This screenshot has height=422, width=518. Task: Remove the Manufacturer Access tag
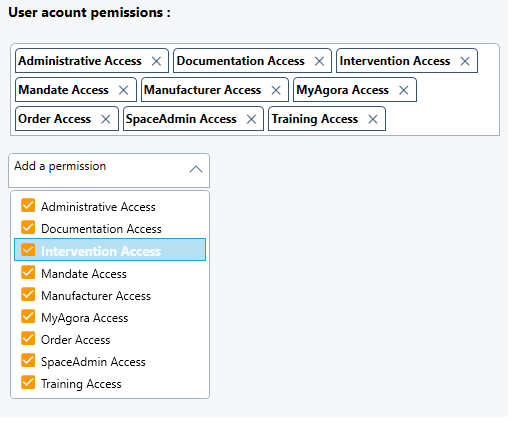[x=276, y=90]
